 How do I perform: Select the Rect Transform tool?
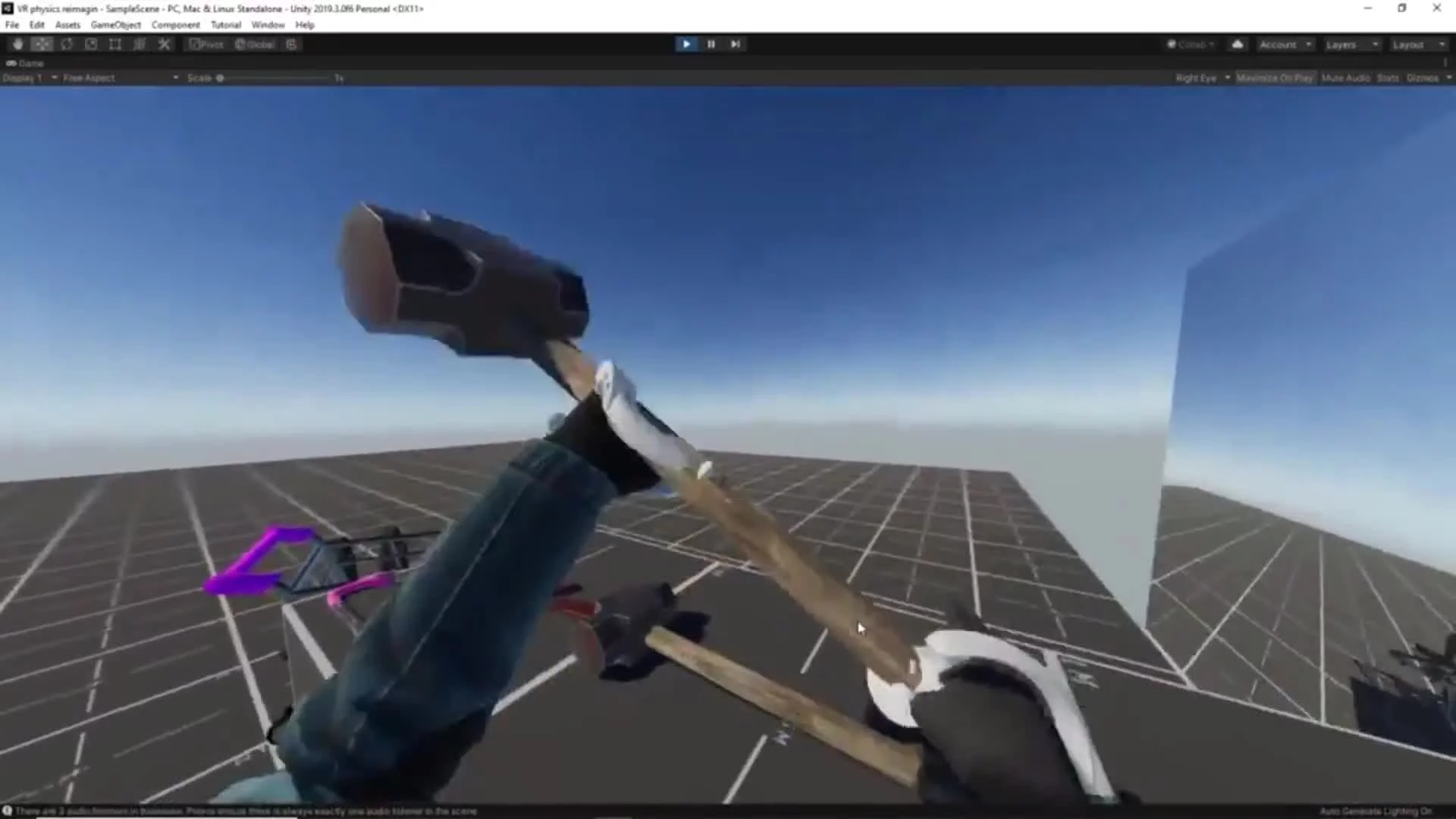point(115,44)
